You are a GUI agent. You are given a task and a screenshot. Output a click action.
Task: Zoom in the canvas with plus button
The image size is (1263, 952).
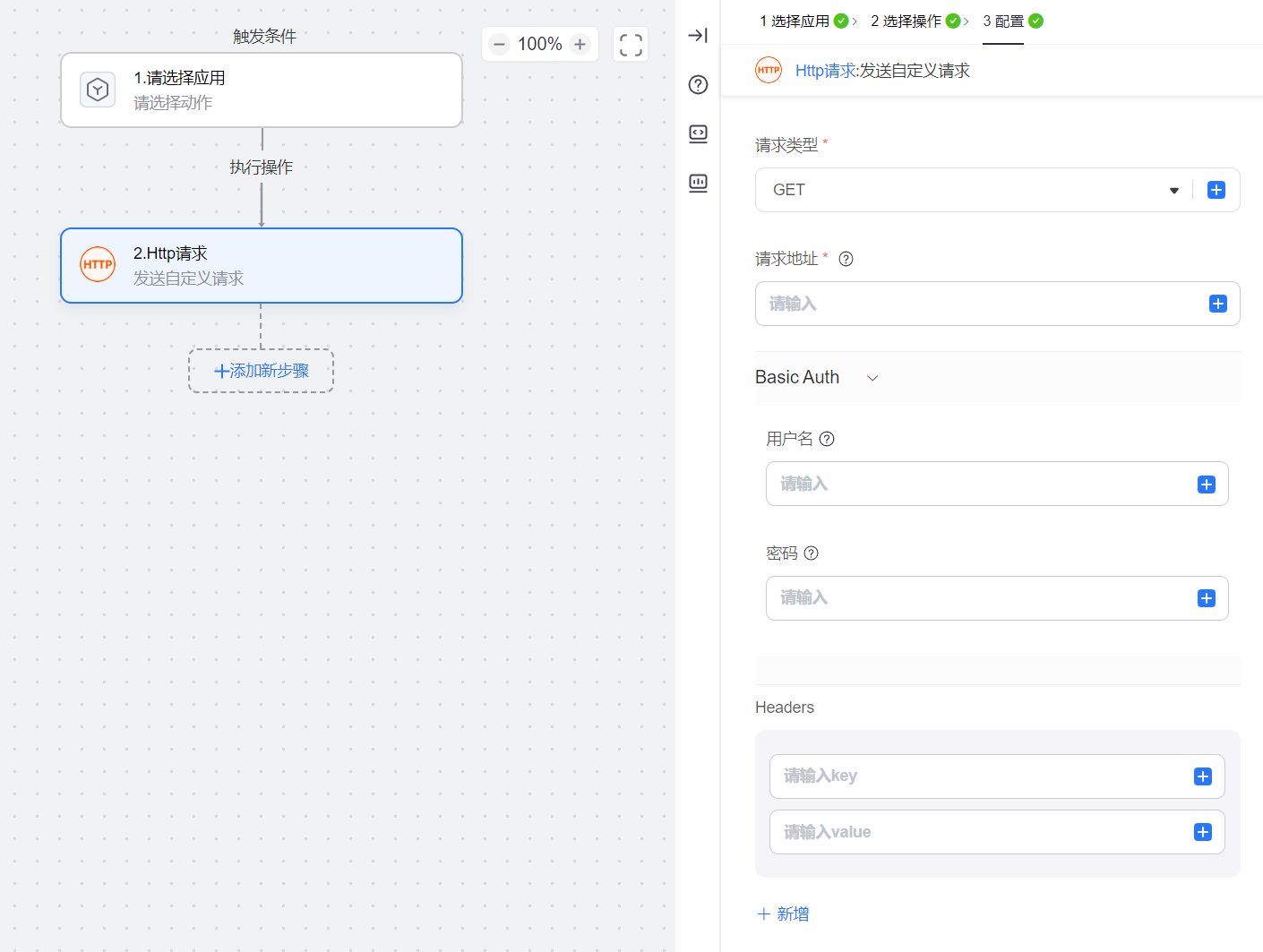pos(580,44)
